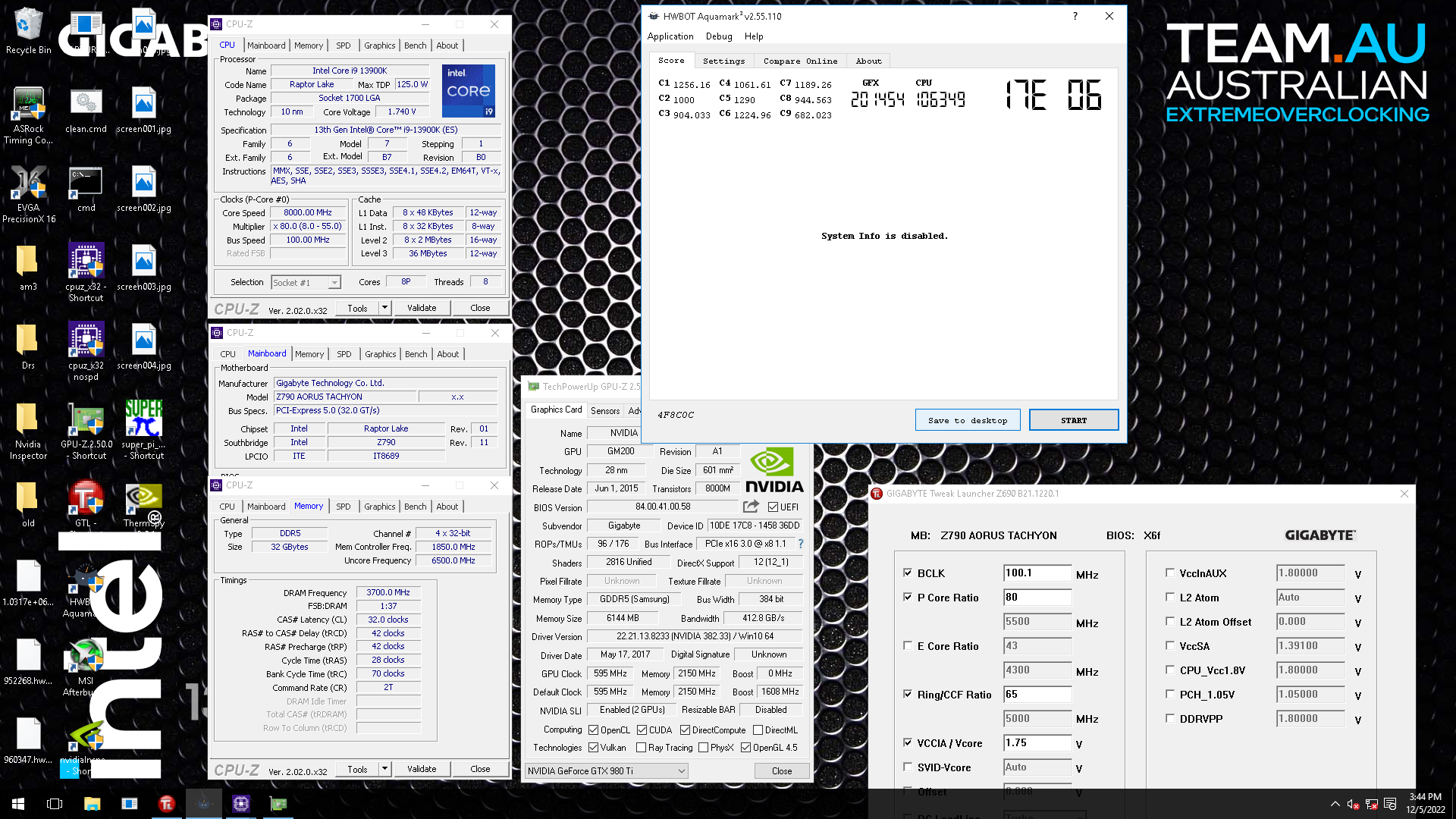Open File Explorer from taskbar
Screen dimensions: 1456x819
click(x=92, y=804)
